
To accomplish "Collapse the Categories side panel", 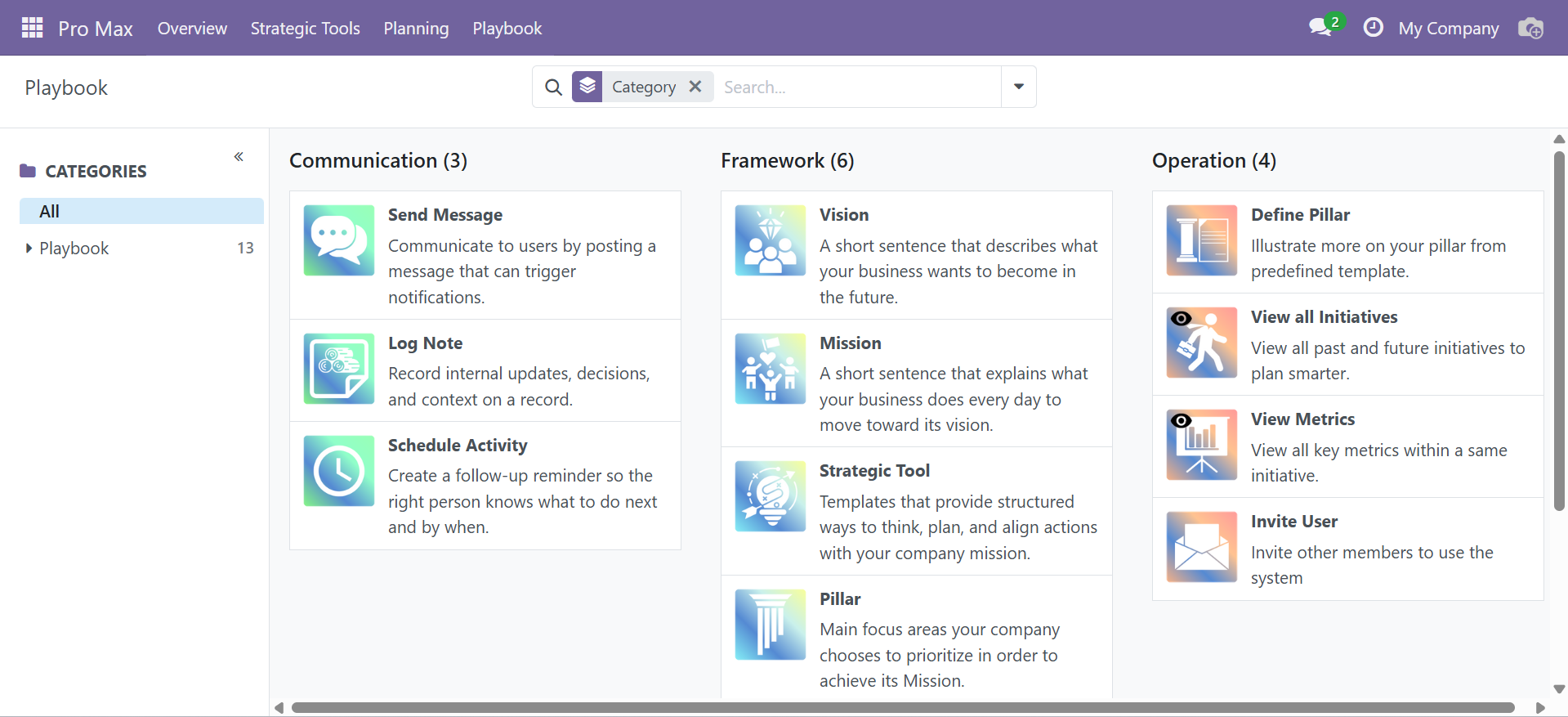I will 239,157.
